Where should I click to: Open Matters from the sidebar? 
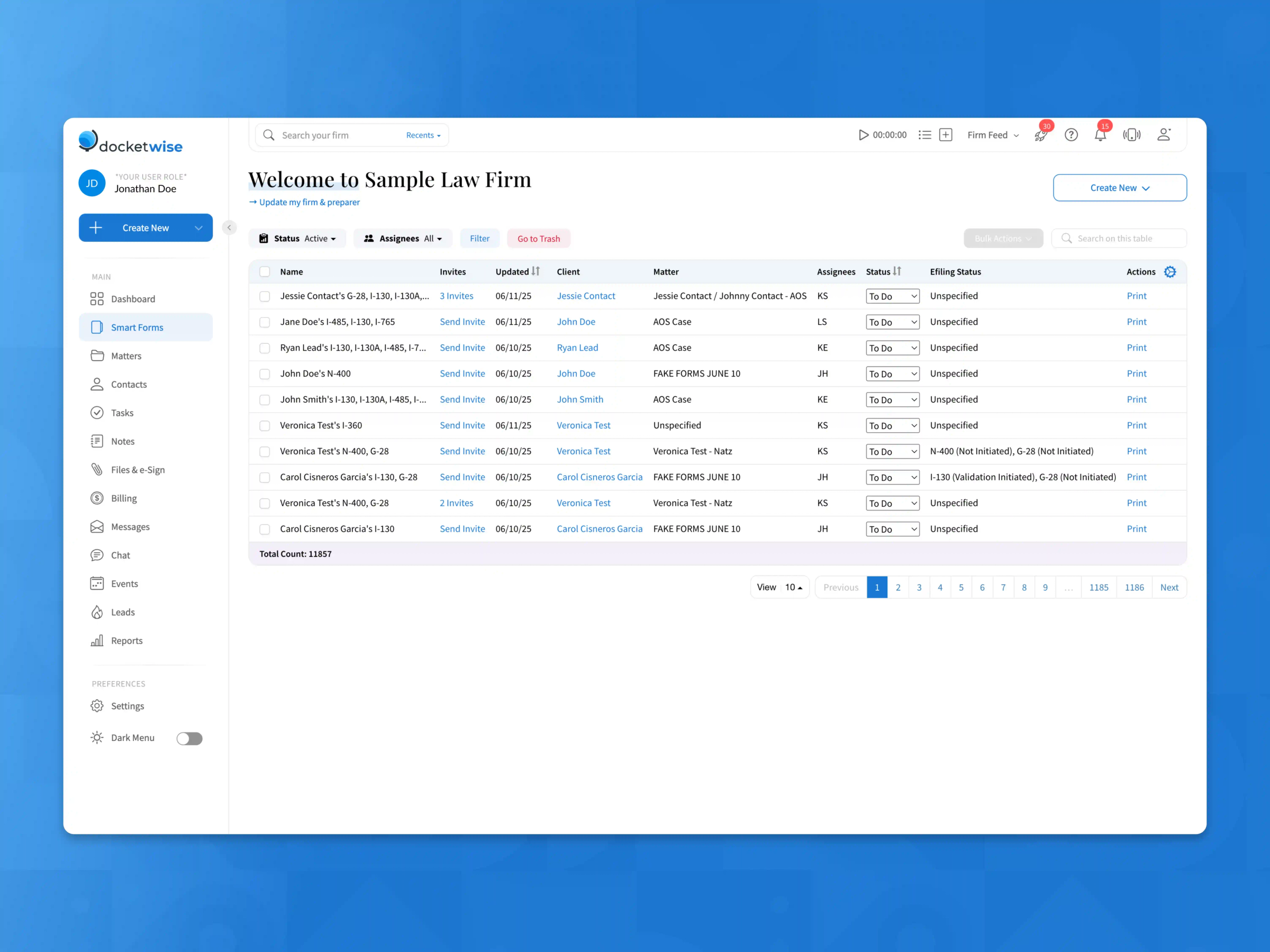(126, 356)
